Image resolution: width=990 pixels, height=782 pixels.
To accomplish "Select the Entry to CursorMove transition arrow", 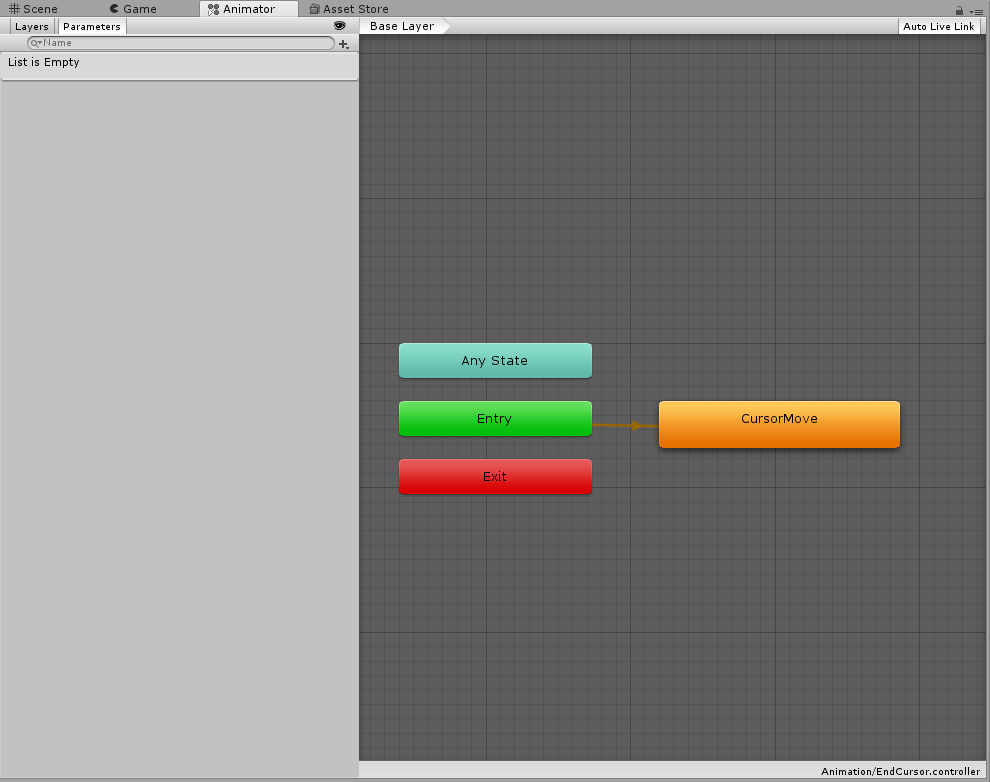I will tap(636, 425).
